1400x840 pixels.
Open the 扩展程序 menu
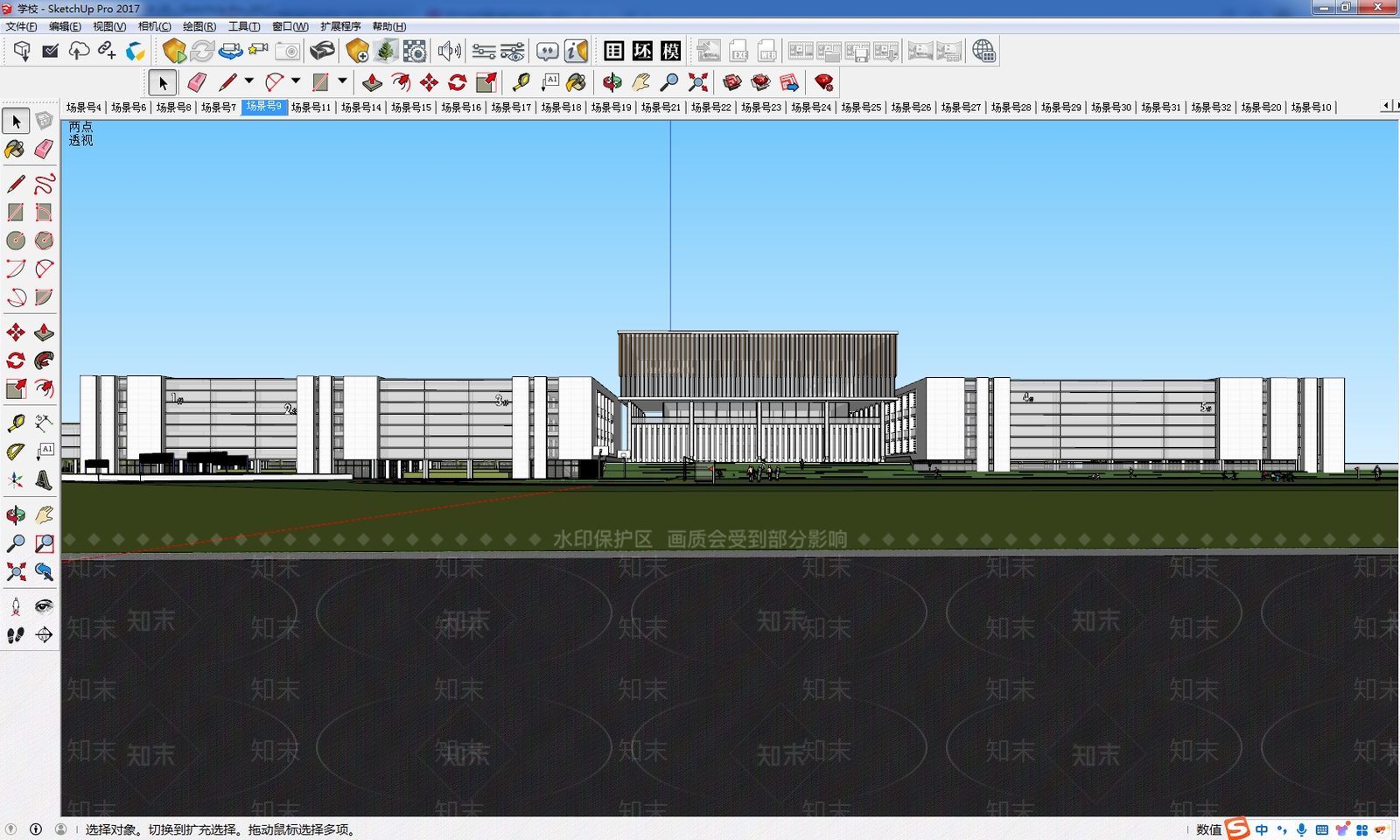coord(340,26)
